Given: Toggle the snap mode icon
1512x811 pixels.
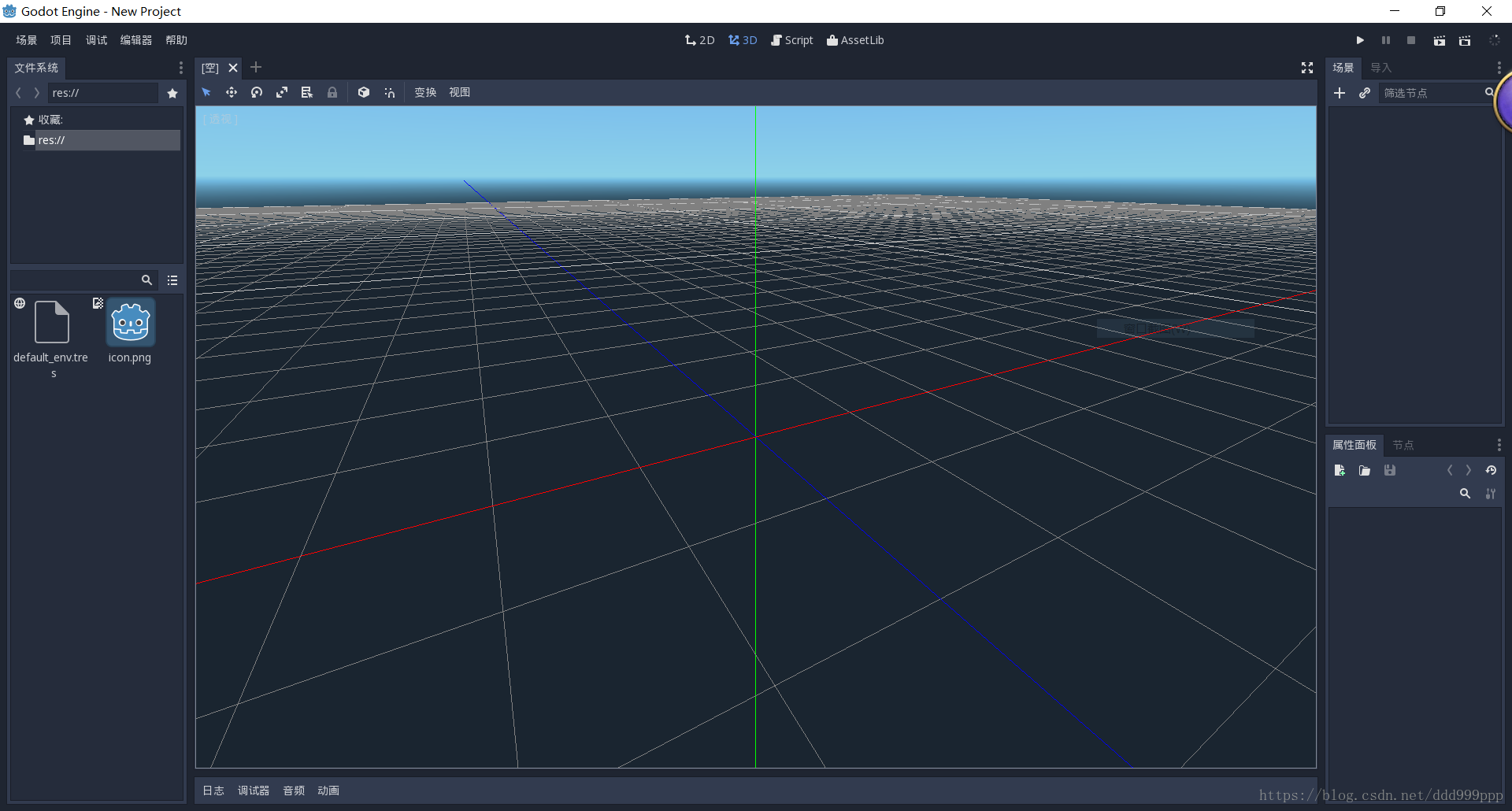Looking at the screenshot, I should [389, 92].
